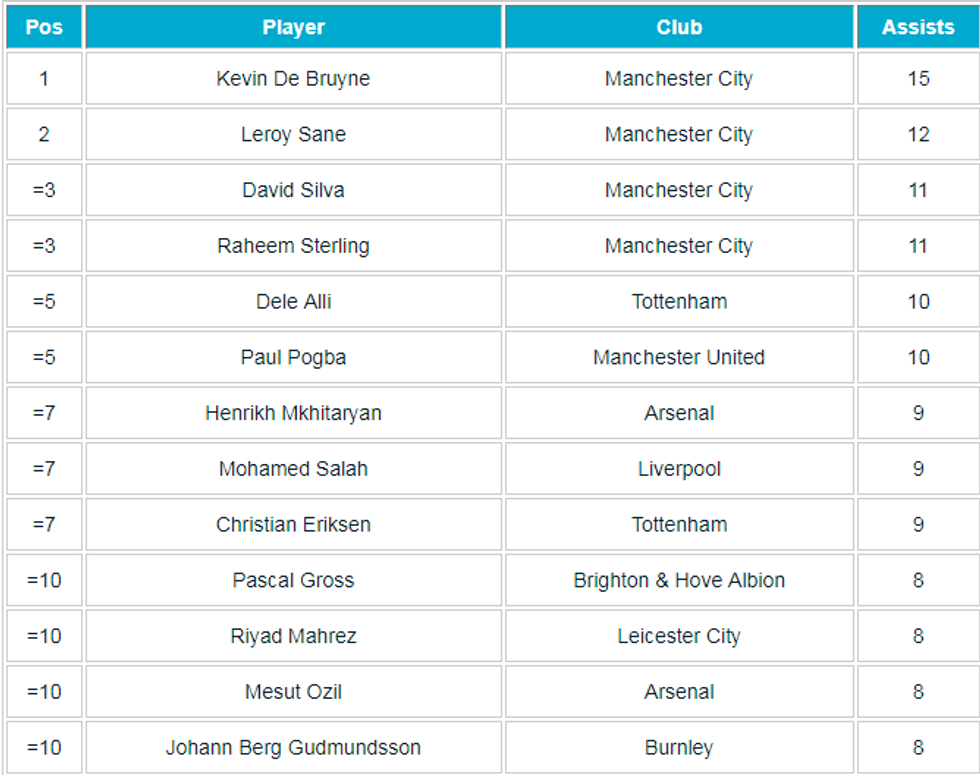
Task: Select the Leroy Sane player cell
Action: [x=293, y=135]
